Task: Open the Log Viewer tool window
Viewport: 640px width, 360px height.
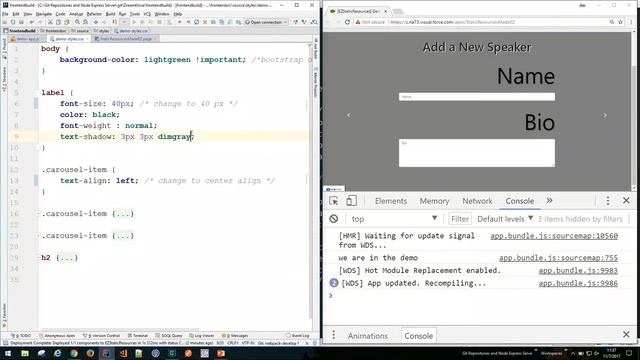Action: click(x=202, y=336)
